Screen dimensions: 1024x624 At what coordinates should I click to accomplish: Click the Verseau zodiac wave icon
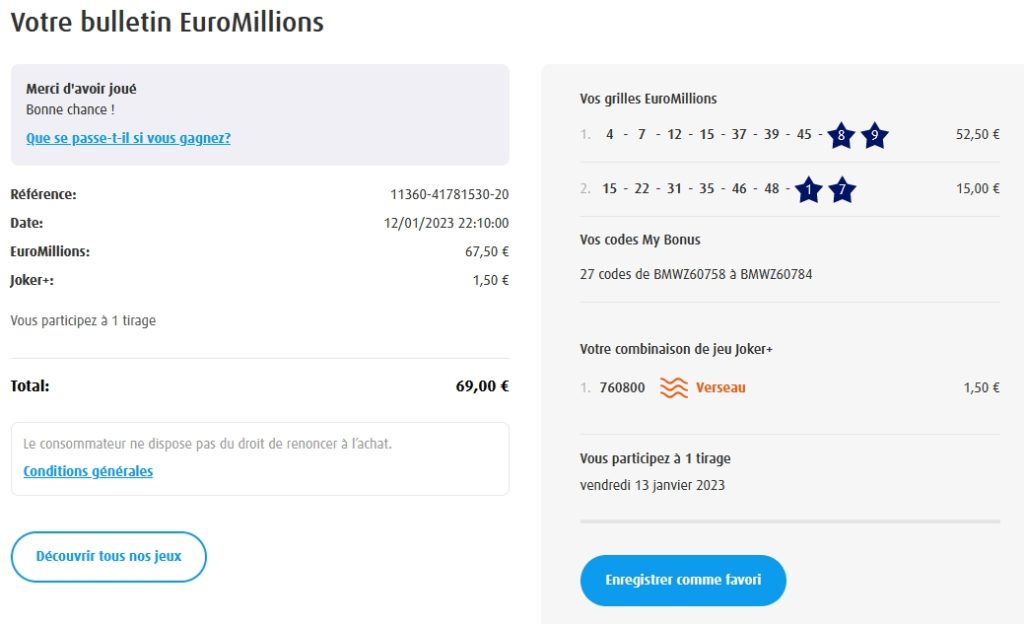pyautogui.click(x=673, y=388)
